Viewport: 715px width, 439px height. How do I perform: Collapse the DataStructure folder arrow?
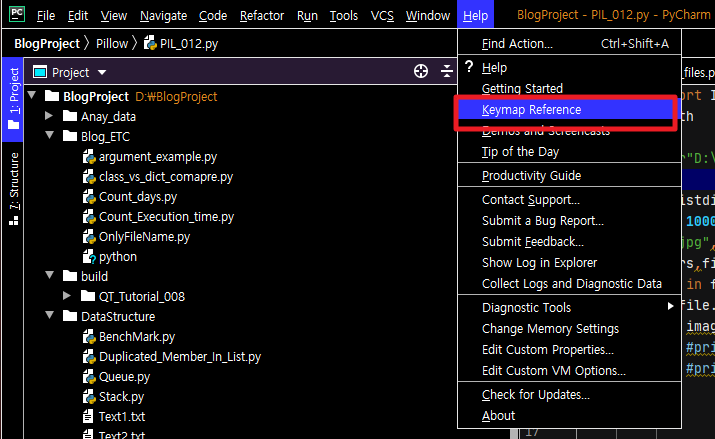[x=50, y=315]
